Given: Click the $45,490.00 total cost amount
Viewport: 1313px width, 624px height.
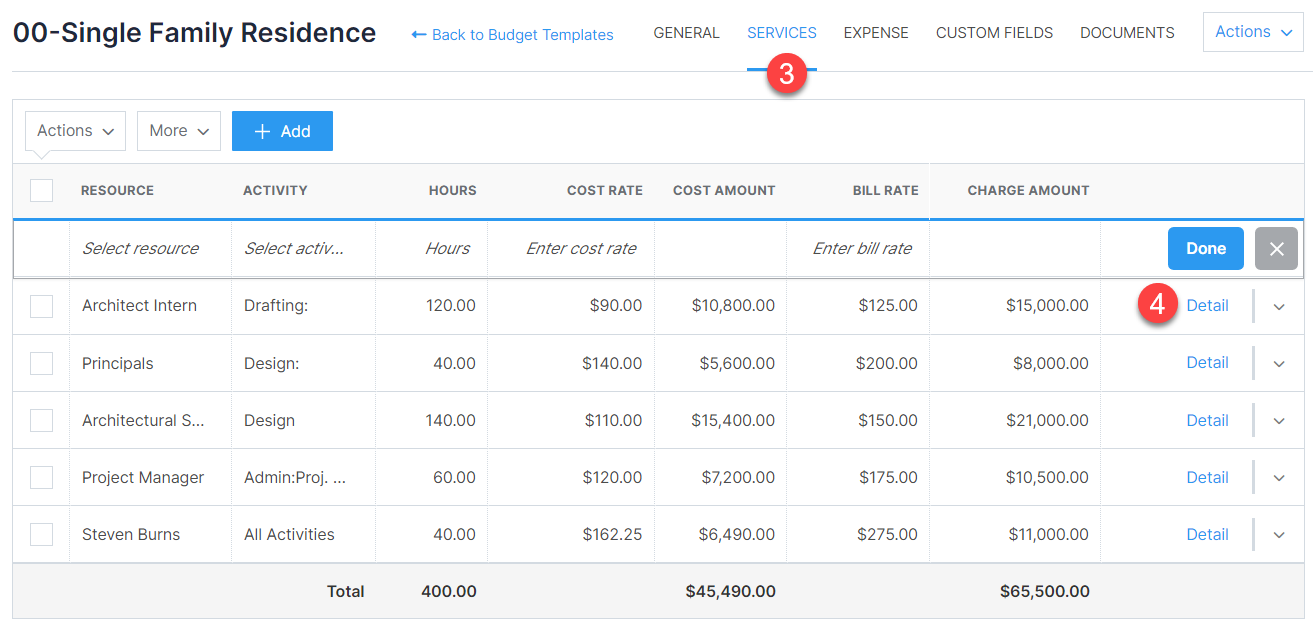Looking at the screenshot, I should pyautogui.click(x=730, y=591).
